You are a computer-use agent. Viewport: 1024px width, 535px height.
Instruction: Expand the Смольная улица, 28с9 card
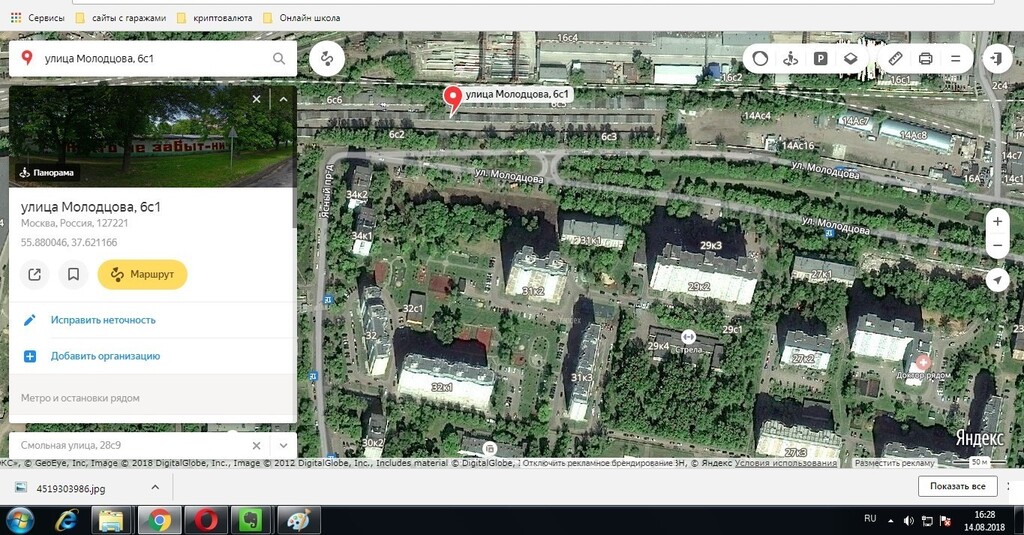point(283,445)
